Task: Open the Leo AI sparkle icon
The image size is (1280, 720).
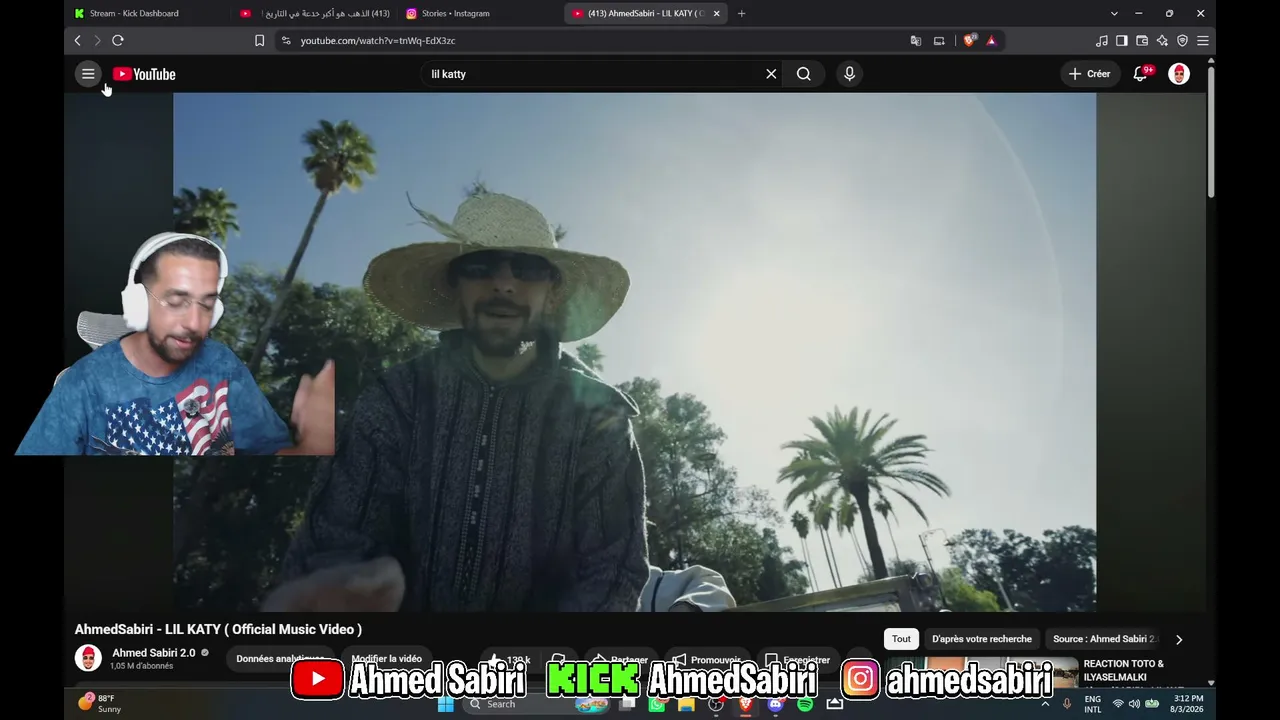Action: (x=1162, y=41)
